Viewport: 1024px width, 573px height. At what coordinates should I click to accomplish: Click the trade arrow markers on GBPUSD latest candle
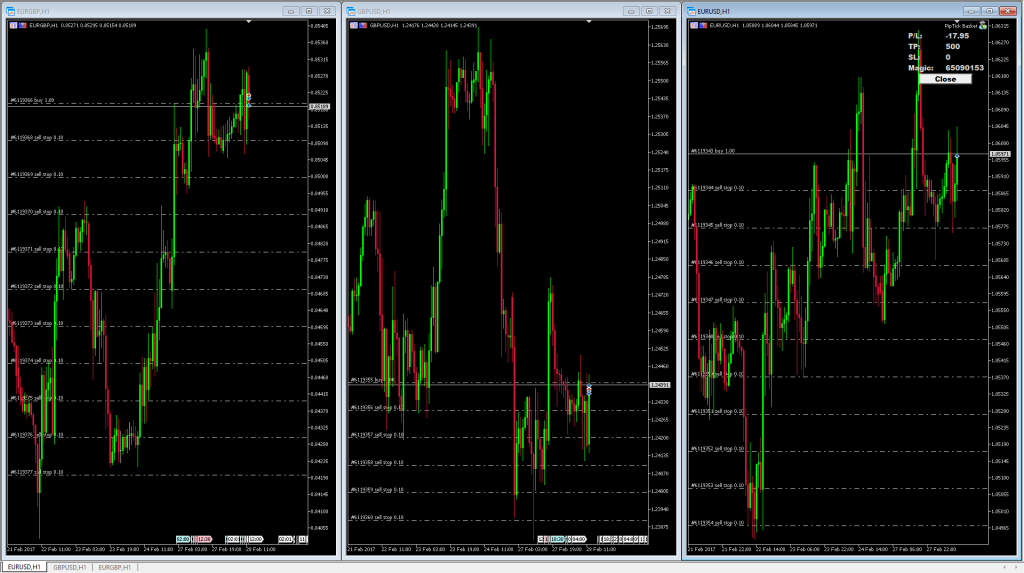click(589, 389)
